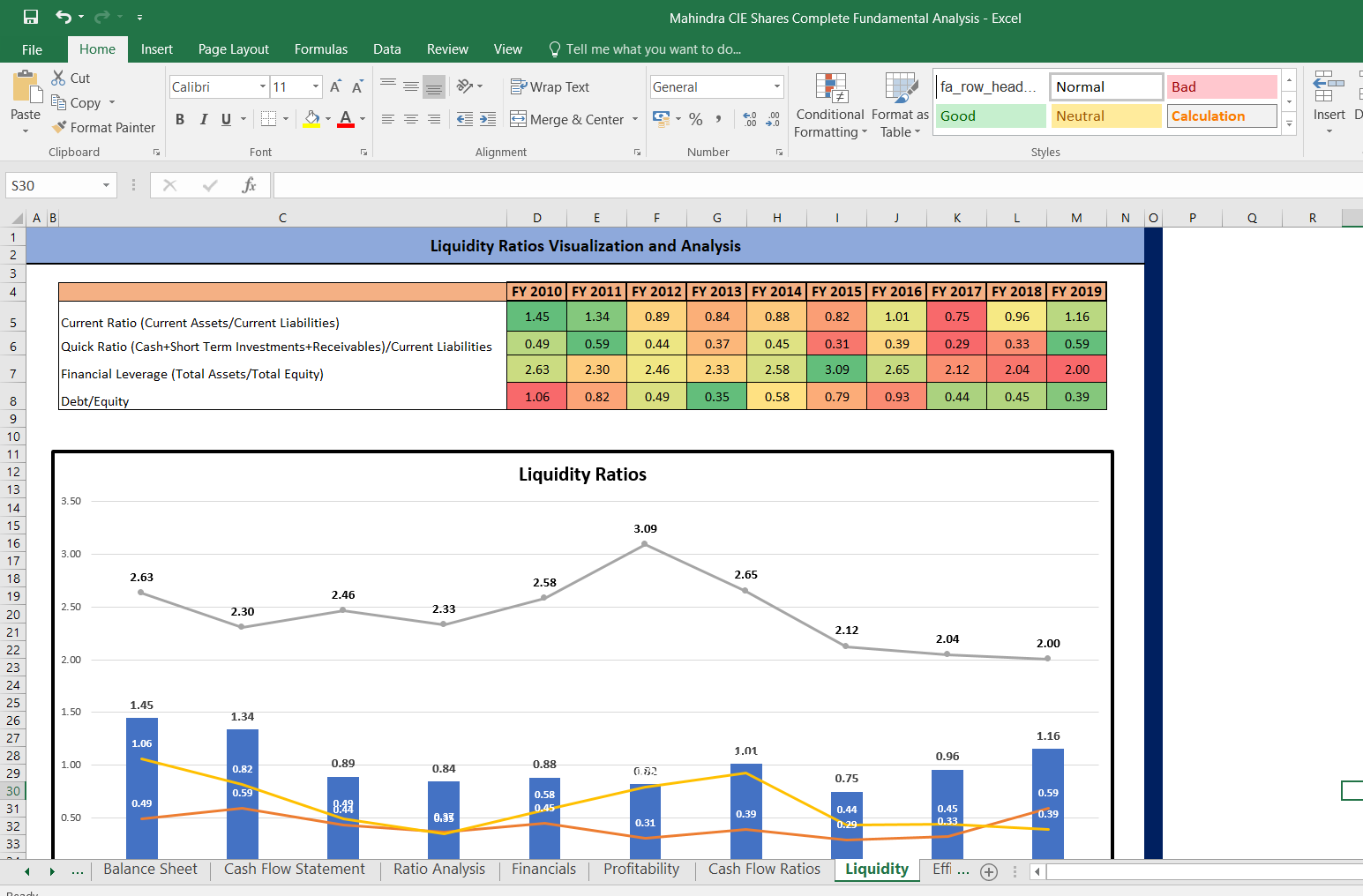The height and width of the screenshot is (896, 1363).
Task: Apply yellow fill color bucket
Action: (x=311, y=119)
